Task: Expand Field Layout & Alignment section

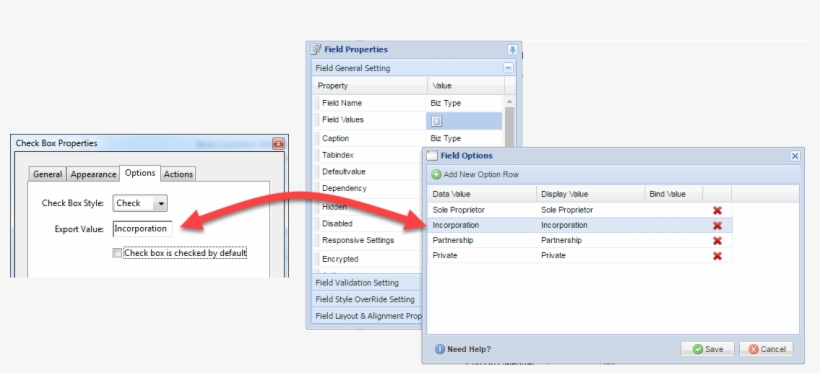Action: click(x=366, y=317)
